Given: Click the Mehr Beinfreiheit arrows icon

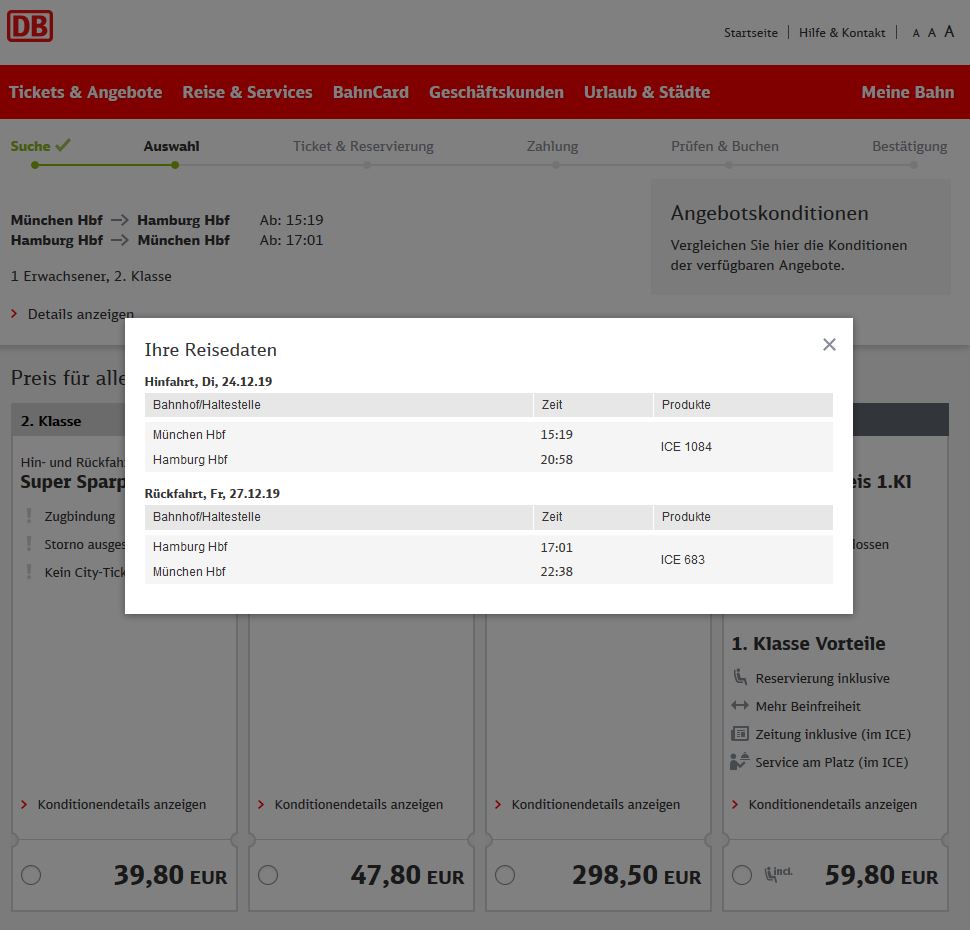Looking at the screenshot, I should pos(740,705).
